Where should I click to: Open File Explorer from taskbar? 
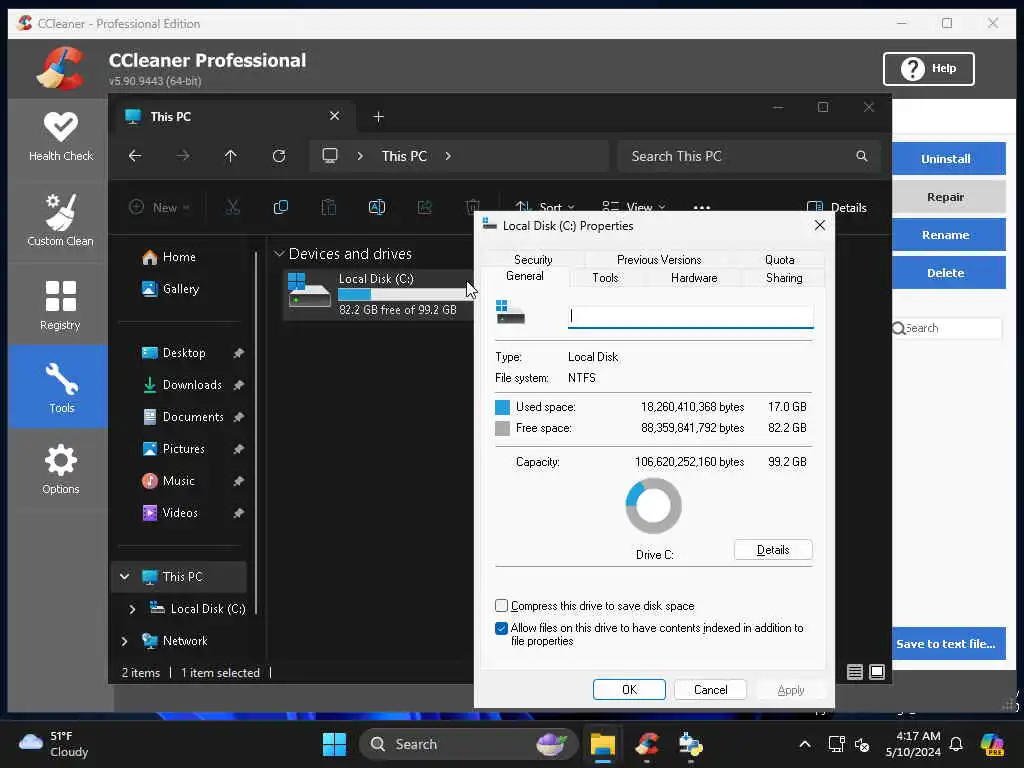(x=603, y=744)
